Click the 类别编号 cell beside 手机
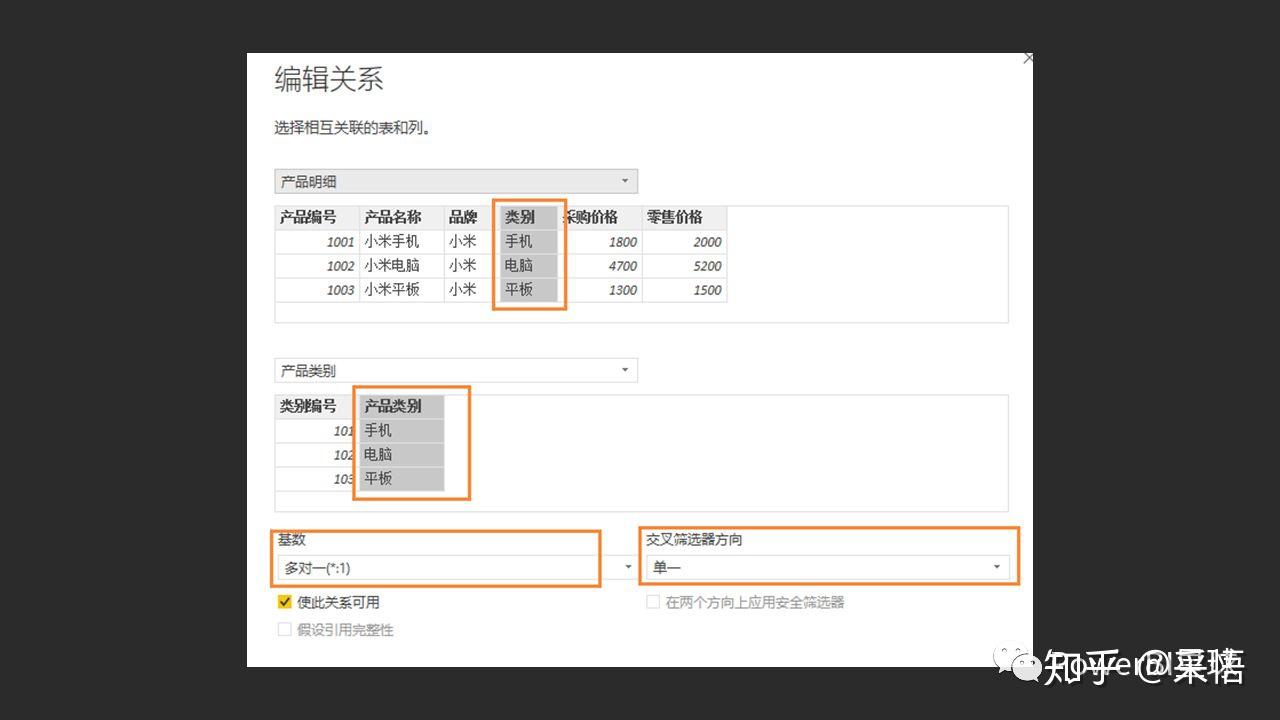This screenshot has height=720, width=1280. (x=317, y=431)
